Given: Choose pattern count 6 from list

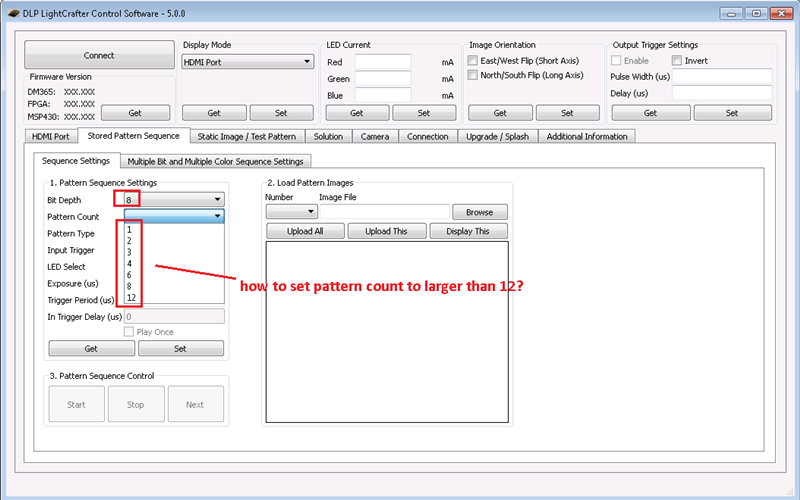Looking at the screenshot, I should click(174, 274).
